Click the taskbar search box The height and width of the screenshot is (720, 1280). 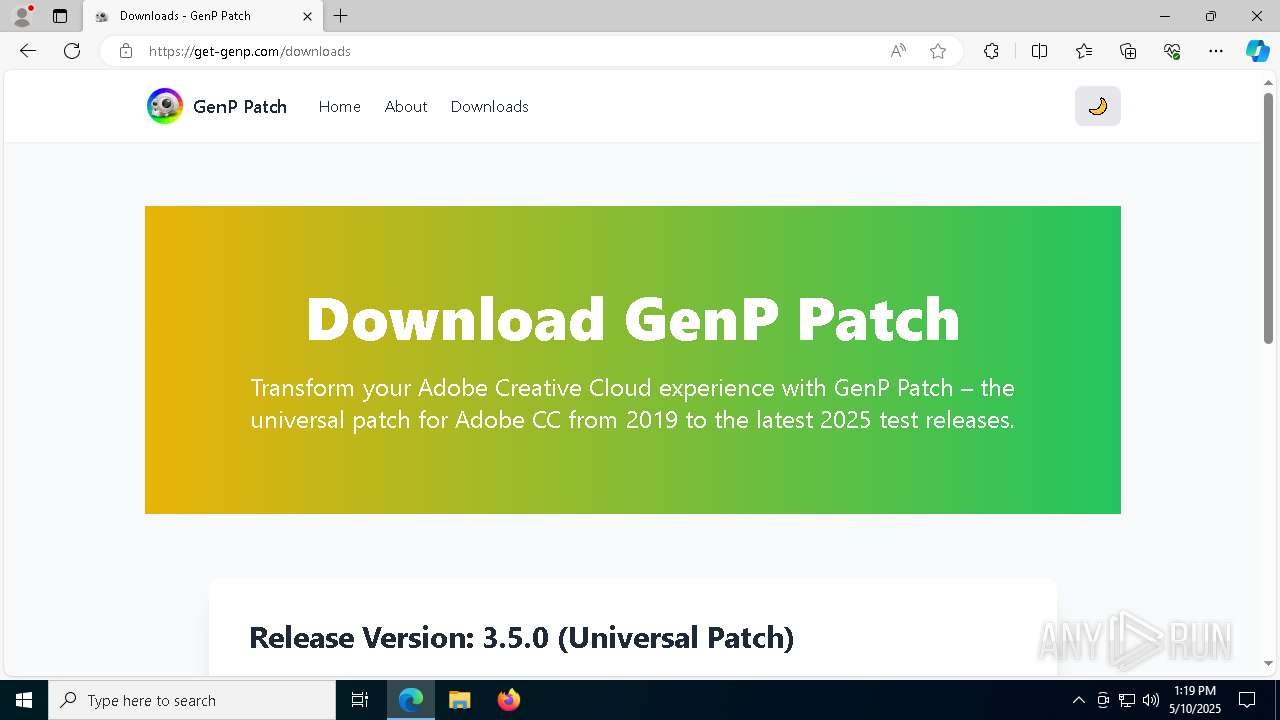pyautogui.click(x=192, y=700)
